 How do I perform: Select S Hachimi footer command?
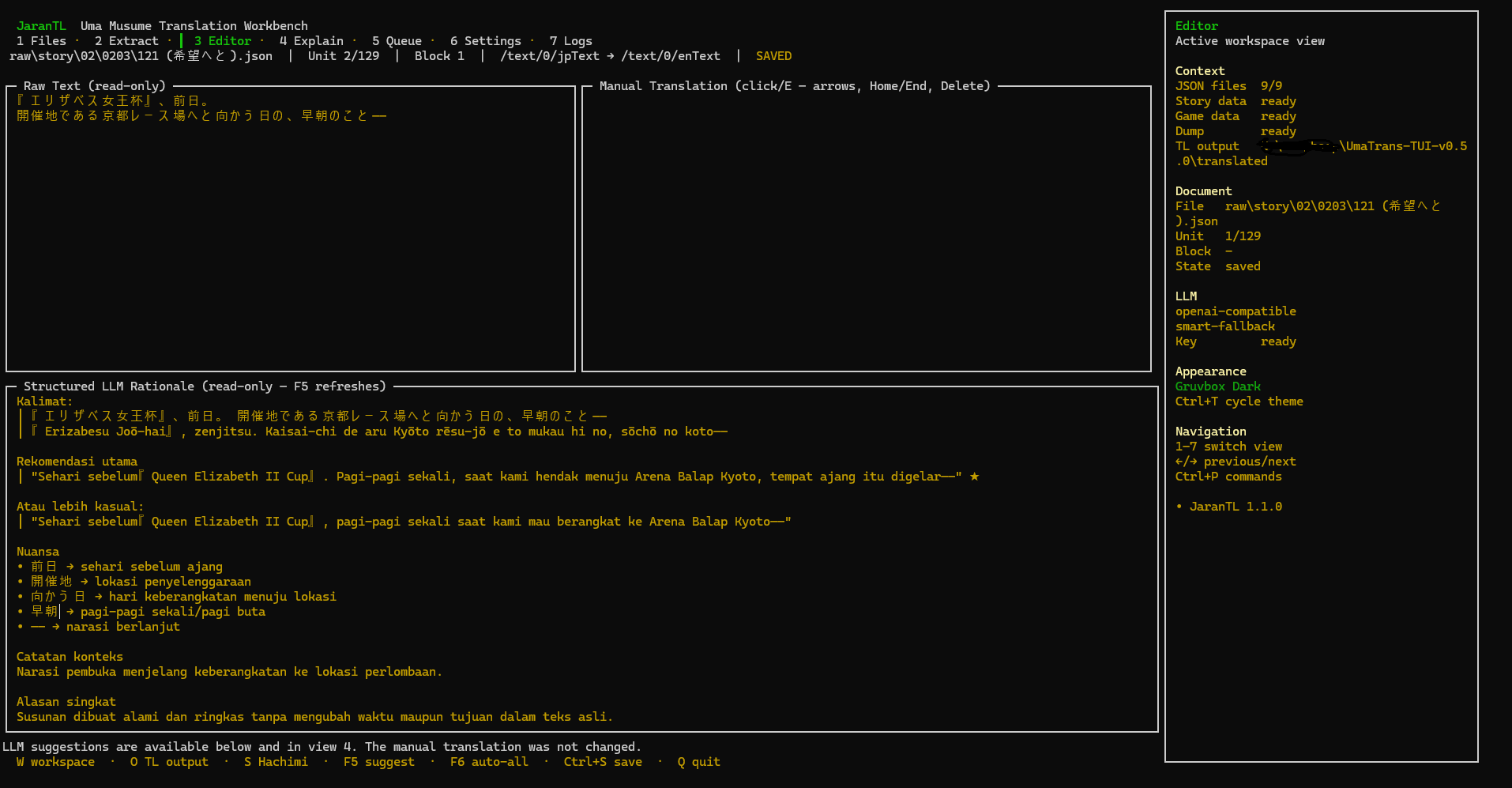coord(276,762)
